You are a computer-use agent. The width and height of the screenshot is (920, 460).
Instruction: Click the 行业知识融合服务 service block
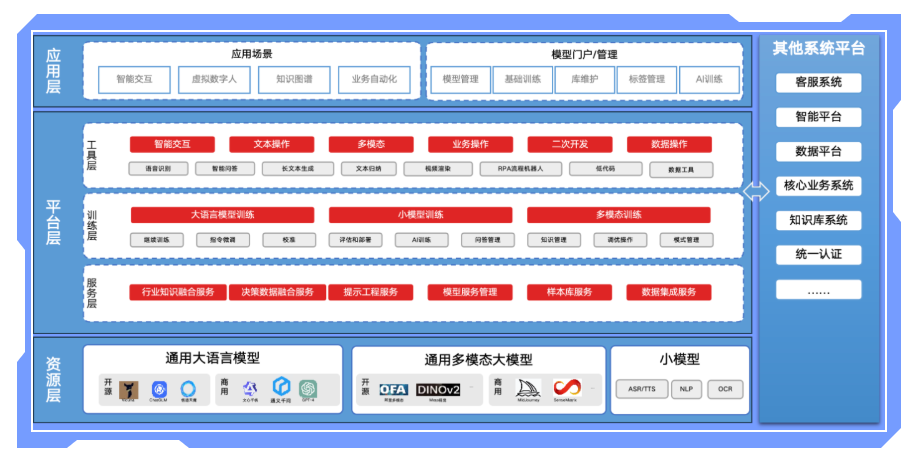click(x=172, y=292)
